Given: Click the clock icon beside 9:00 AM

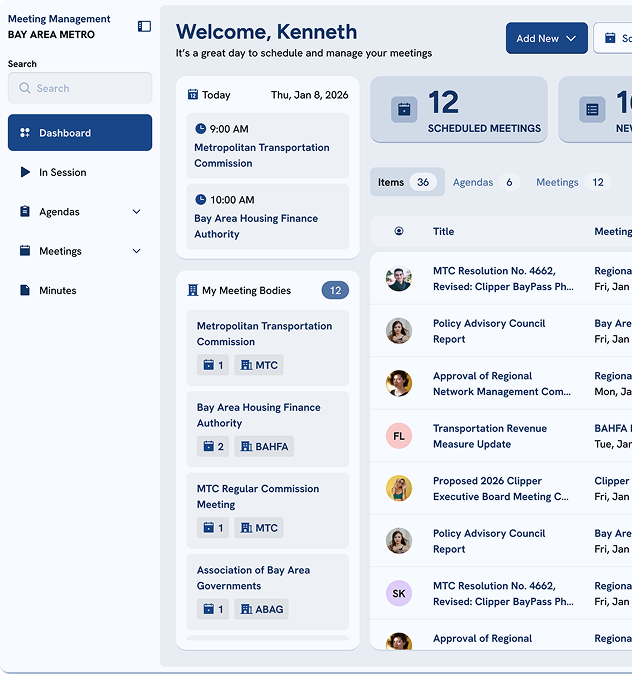Looking at the screenshot, I should point(200,129).
